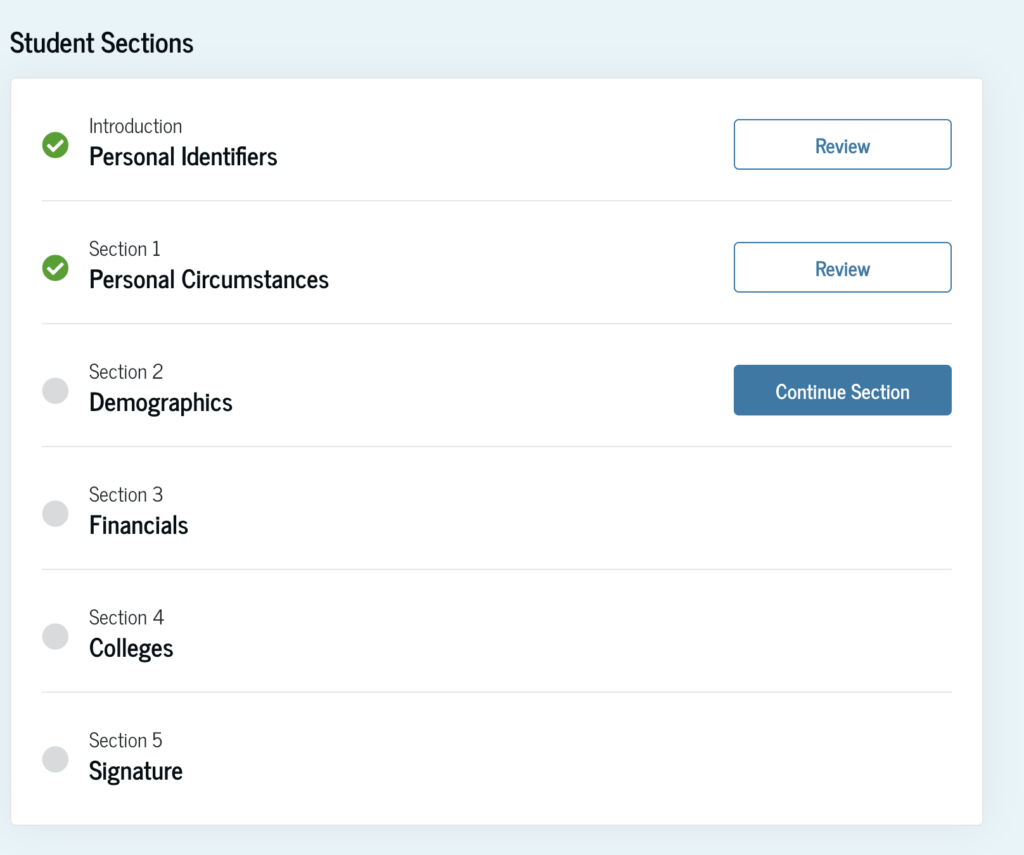Screen dimensions: 1024x855
Task: Click the gray status circle for Demographics
Action: coord(56,391)
